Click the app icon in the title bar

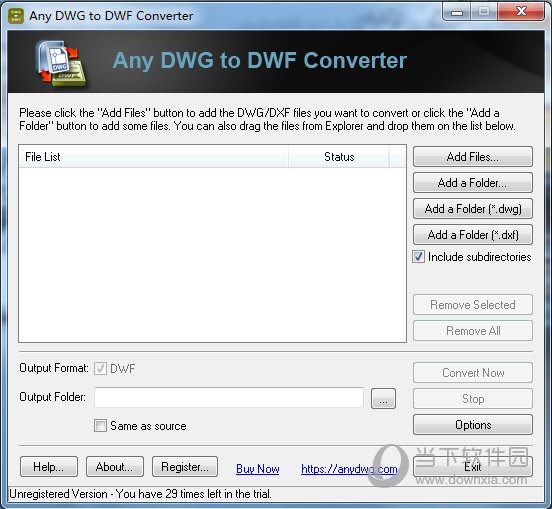tap(16, 16)
